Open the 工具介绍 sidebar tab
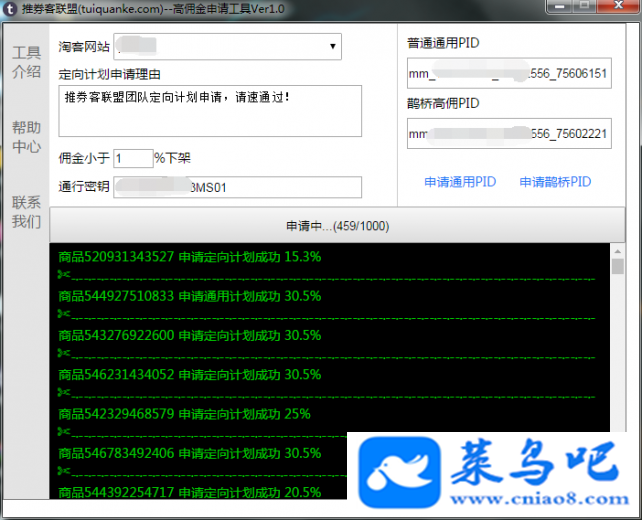Screen dimensions: 642x520 [x=26, y=62]
